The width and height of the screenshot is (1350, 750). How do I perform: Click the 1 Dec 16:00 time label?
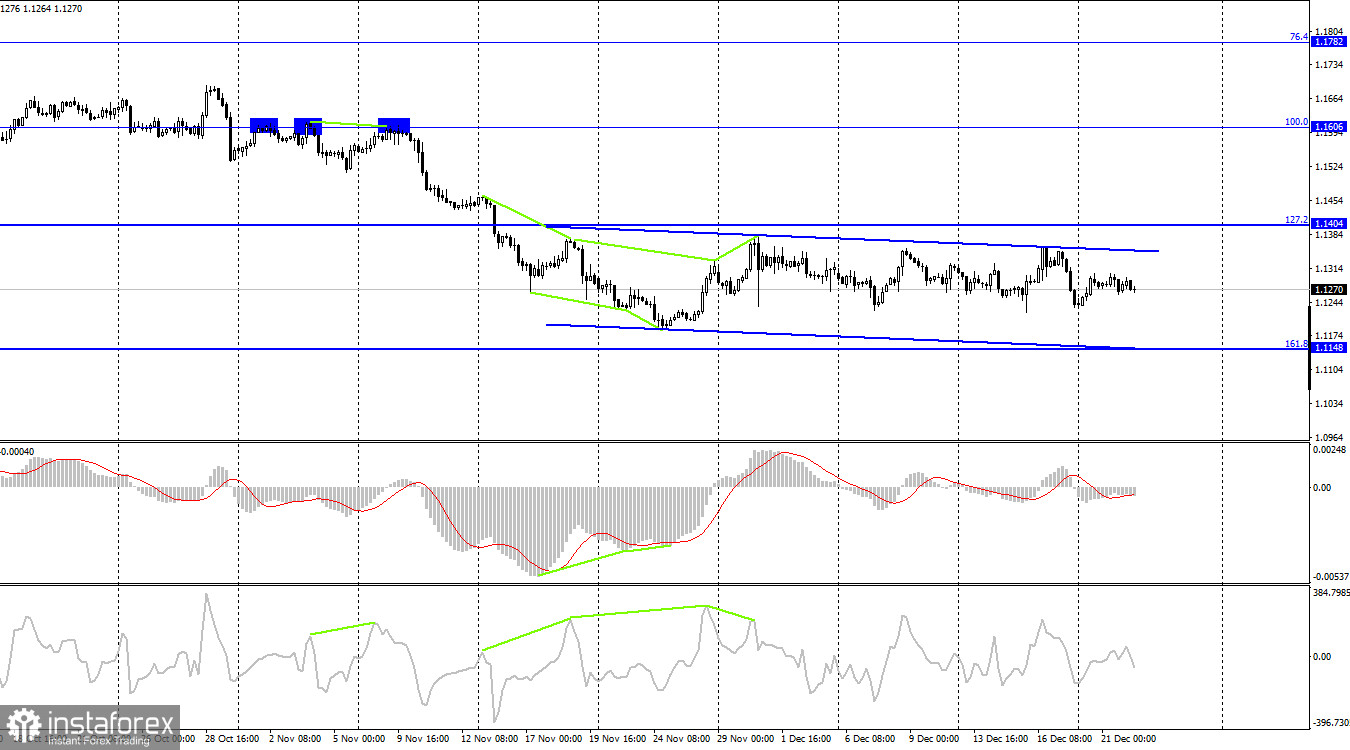805,739
